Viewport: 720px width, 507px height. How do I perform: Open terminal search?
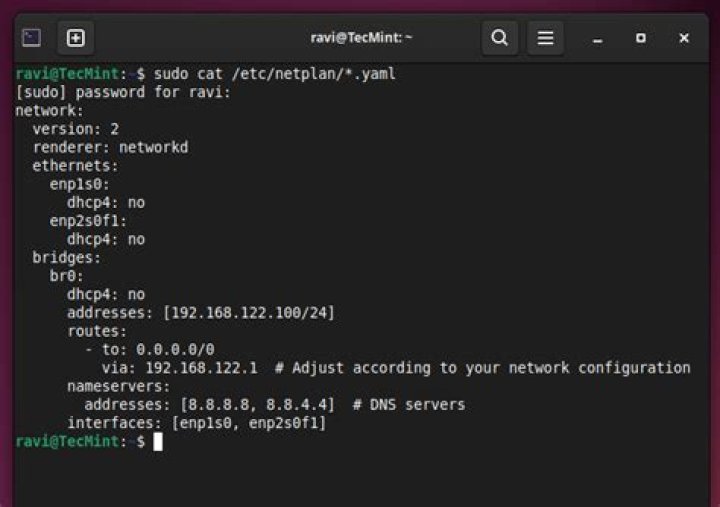tap(499, 38)
